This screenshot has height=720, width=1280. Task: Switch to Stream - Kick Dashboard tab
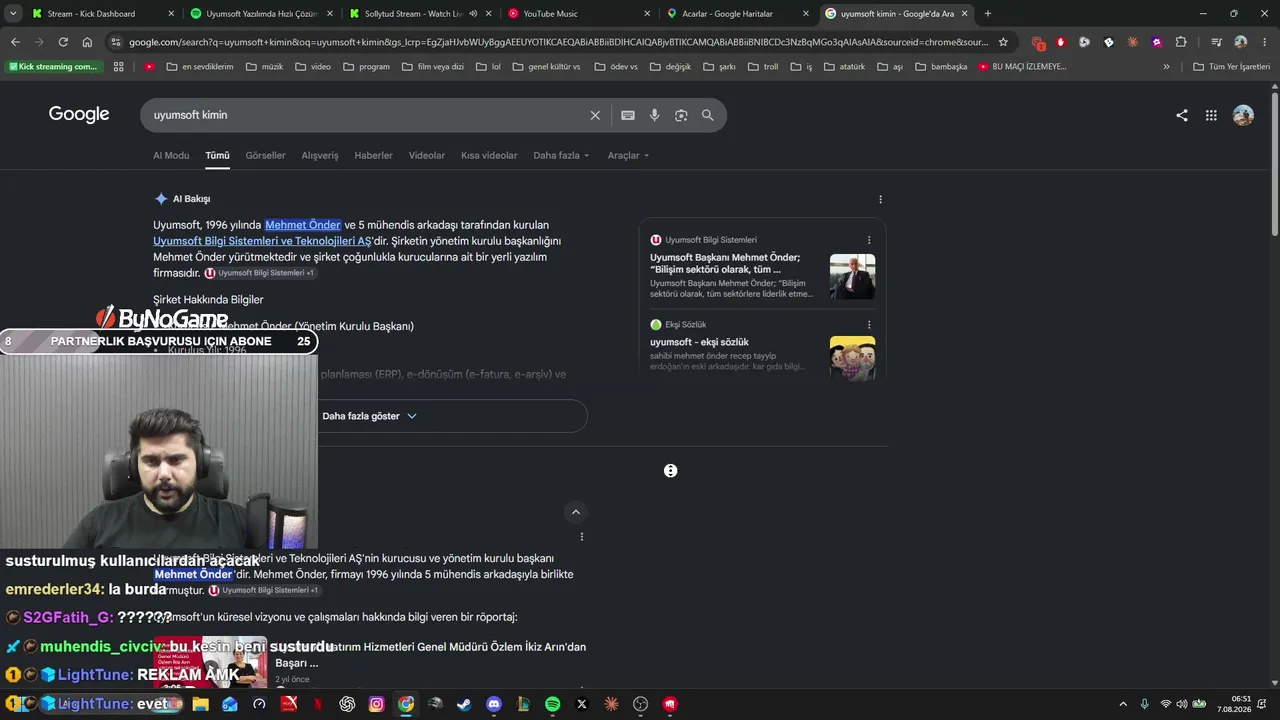(102, 14)
